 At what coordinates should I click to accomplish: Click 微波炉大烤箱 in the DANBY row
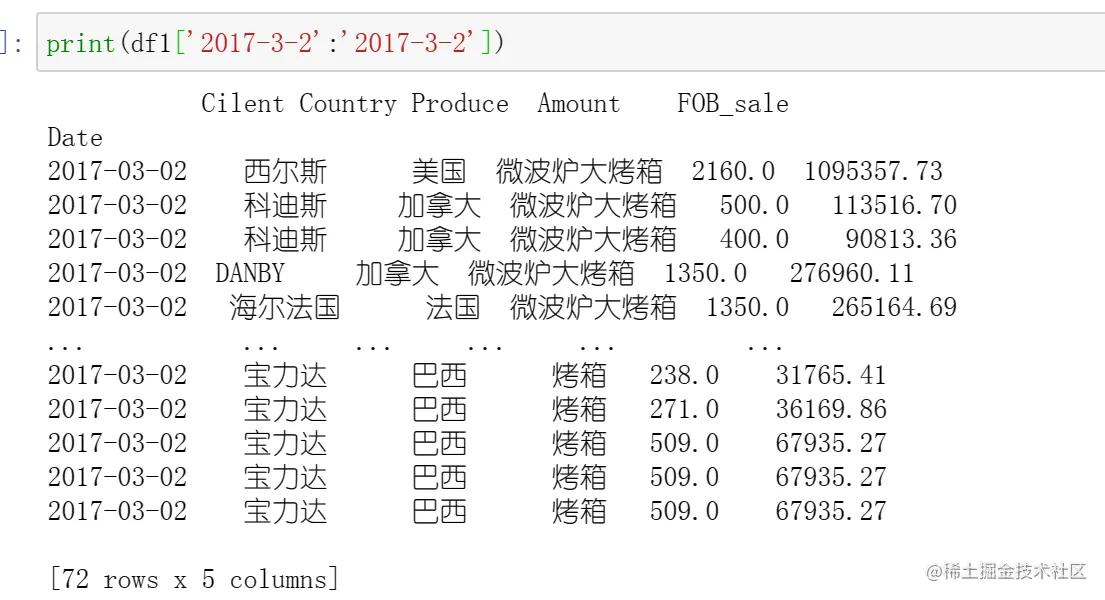[551, 273]
